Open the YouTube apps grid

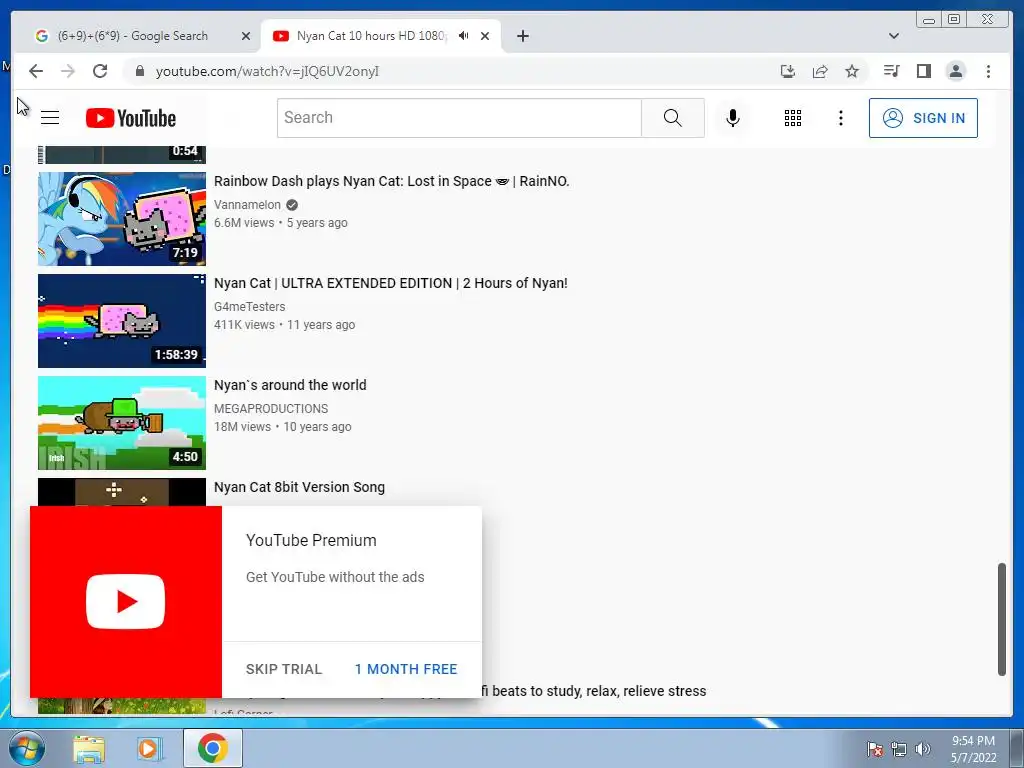click(x=793, y=118)
